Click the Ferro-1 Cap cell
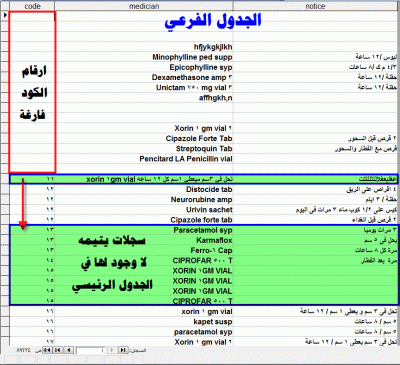Image resolution: width=400 pixels, height=365 pixels. click(x=144, y=250)
